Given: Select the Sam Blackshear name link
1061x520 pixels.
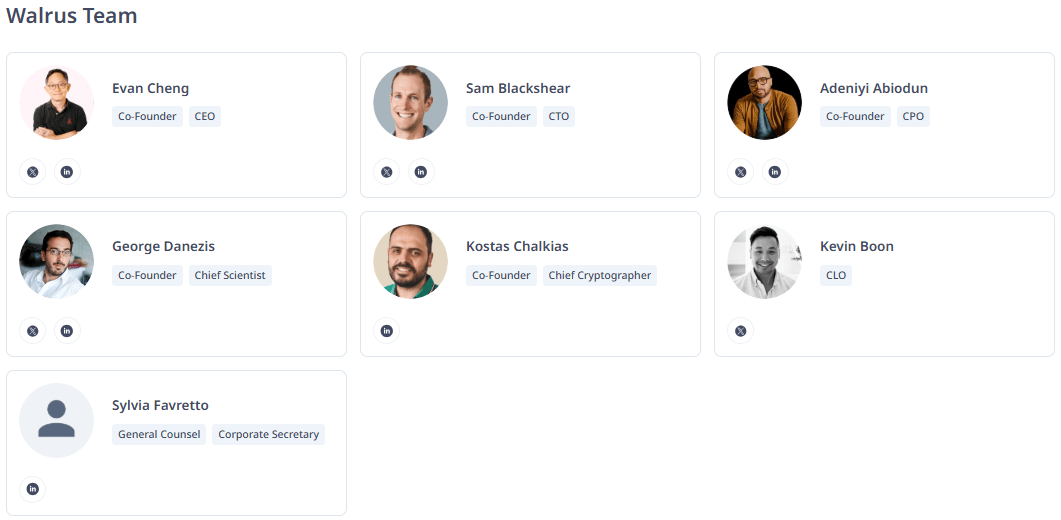Looking at the screenshot, I should 518,88.
